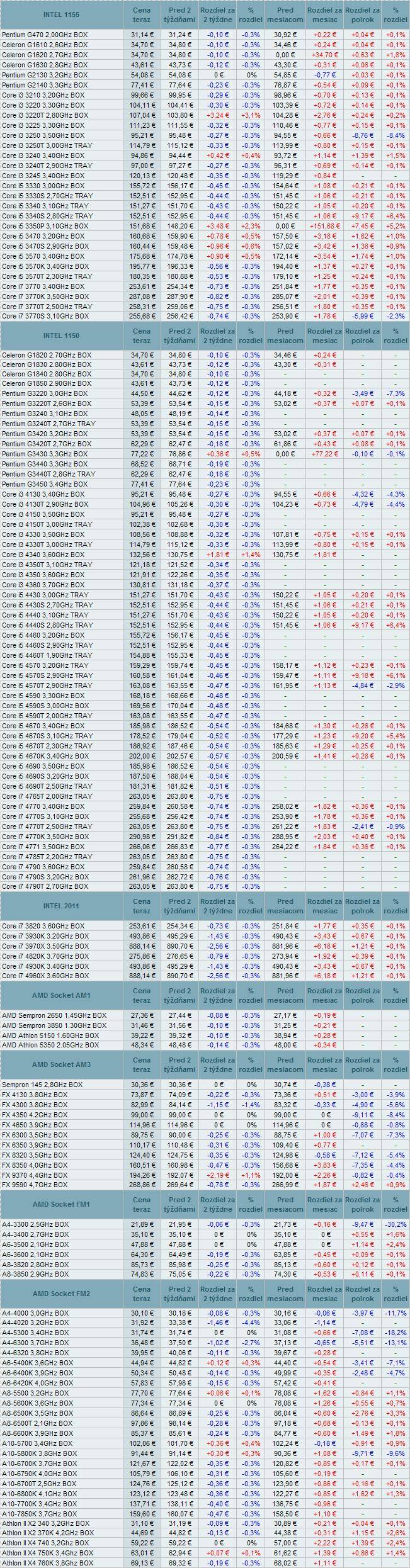The width and height of the screenshot is (410, 1568).
Task: Select the Celeron G1820 2.70GHz BOX name
Action: pos(47,355)
